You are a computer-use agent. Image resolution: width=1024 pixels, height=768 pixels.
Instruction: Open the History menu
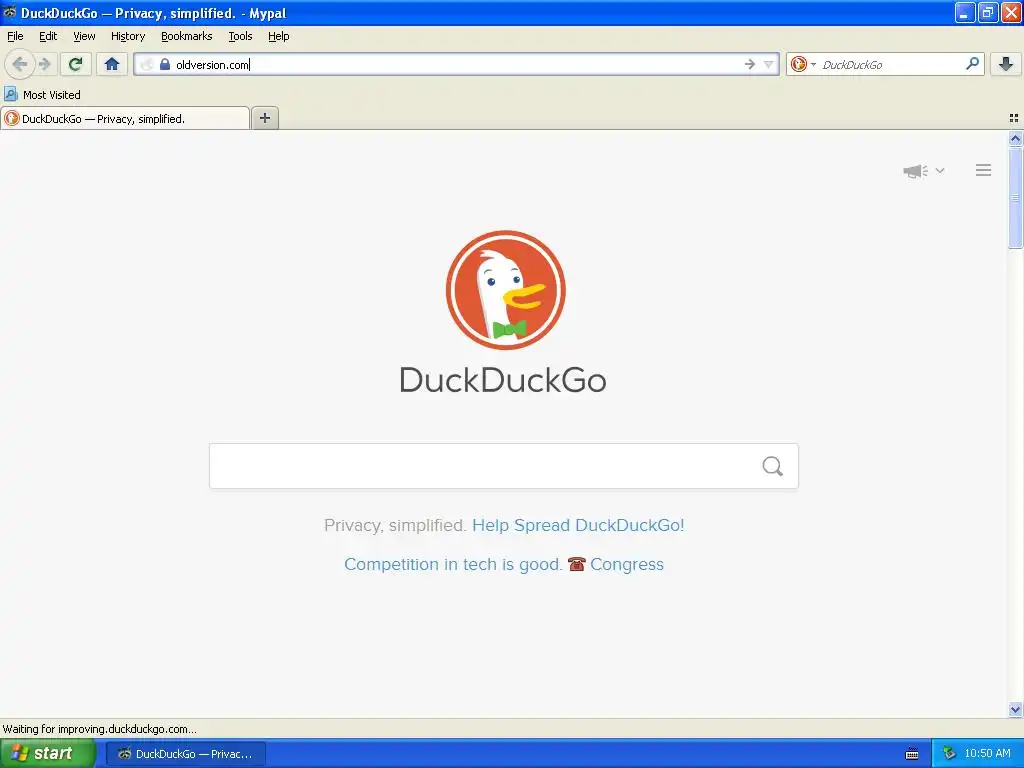point(128,36)
